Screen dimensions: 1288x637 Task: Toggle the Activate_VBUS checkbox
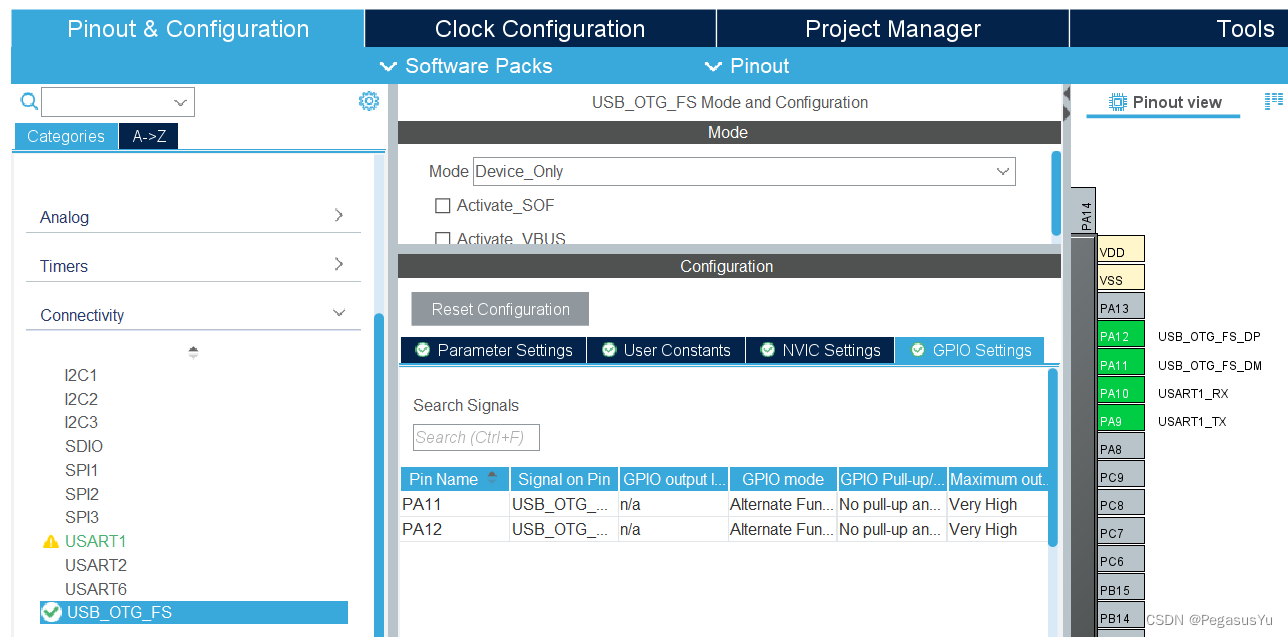(443, 239)
